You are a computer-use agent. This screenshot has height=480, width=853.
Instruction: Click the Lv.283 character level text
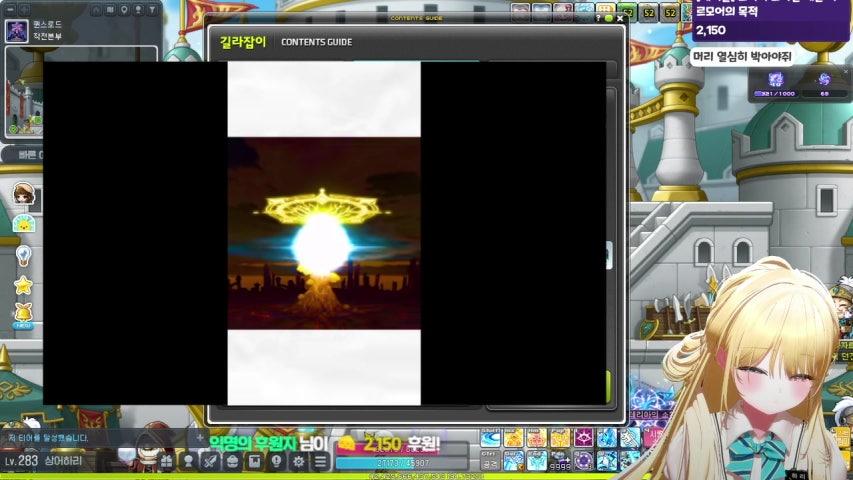coord(21,461)
